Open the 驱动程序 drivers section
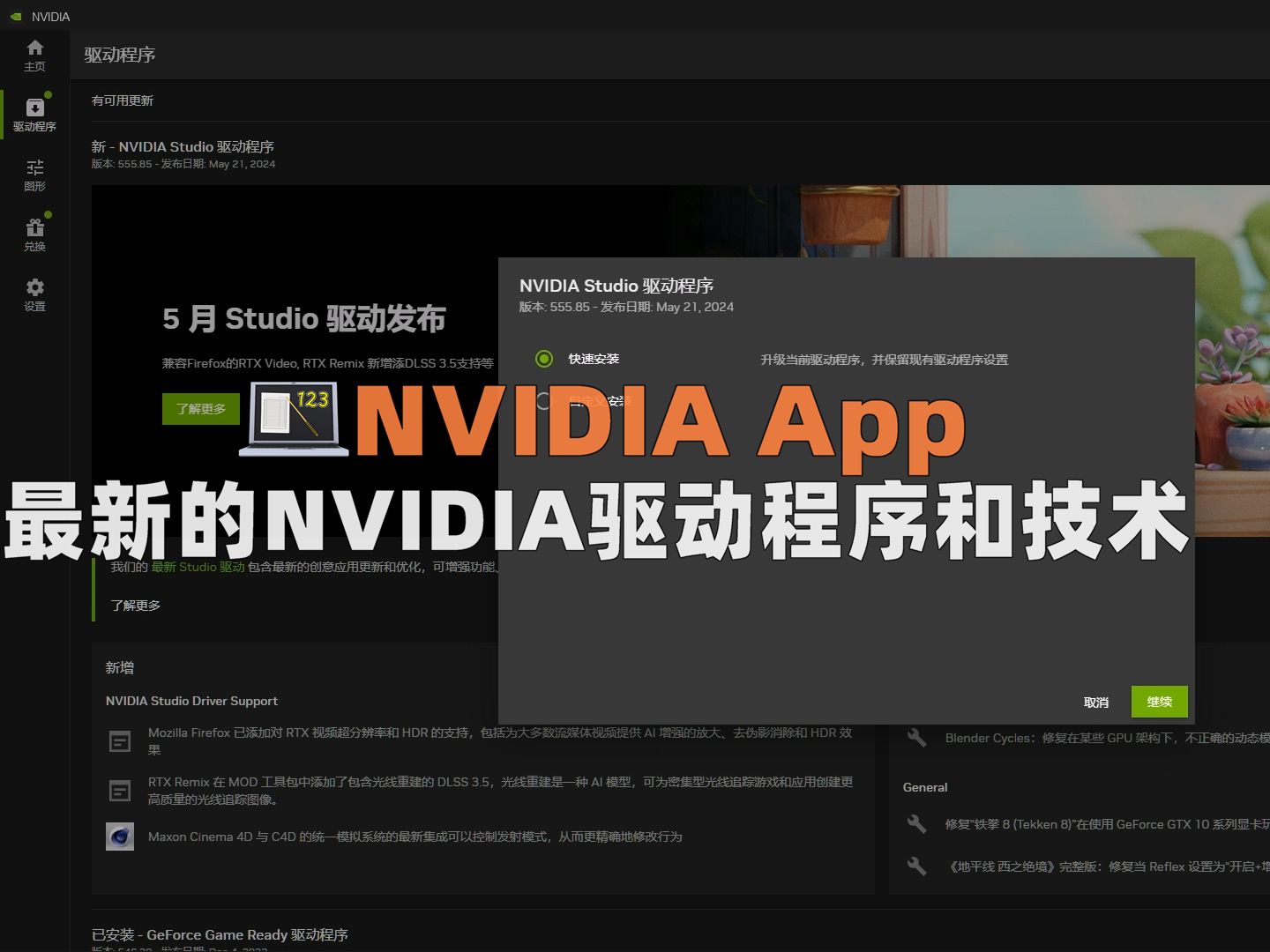This screenshot has height=952, width=1270. click(x=34, y=115)
